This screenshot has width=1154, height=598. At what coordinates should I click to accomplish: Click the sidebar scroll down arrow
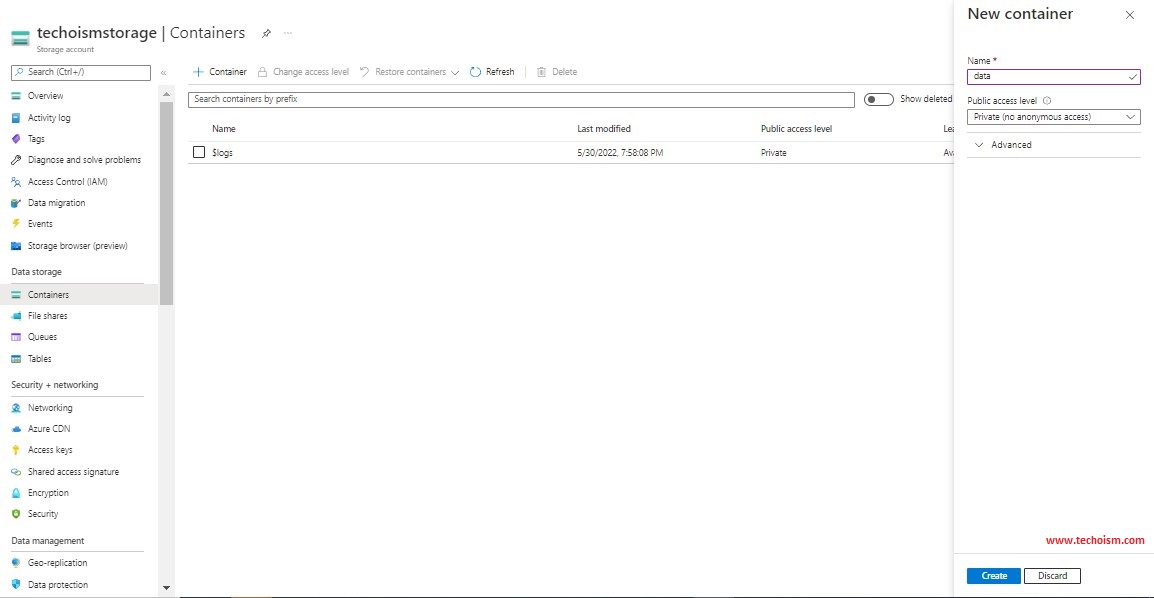point(166,588)
